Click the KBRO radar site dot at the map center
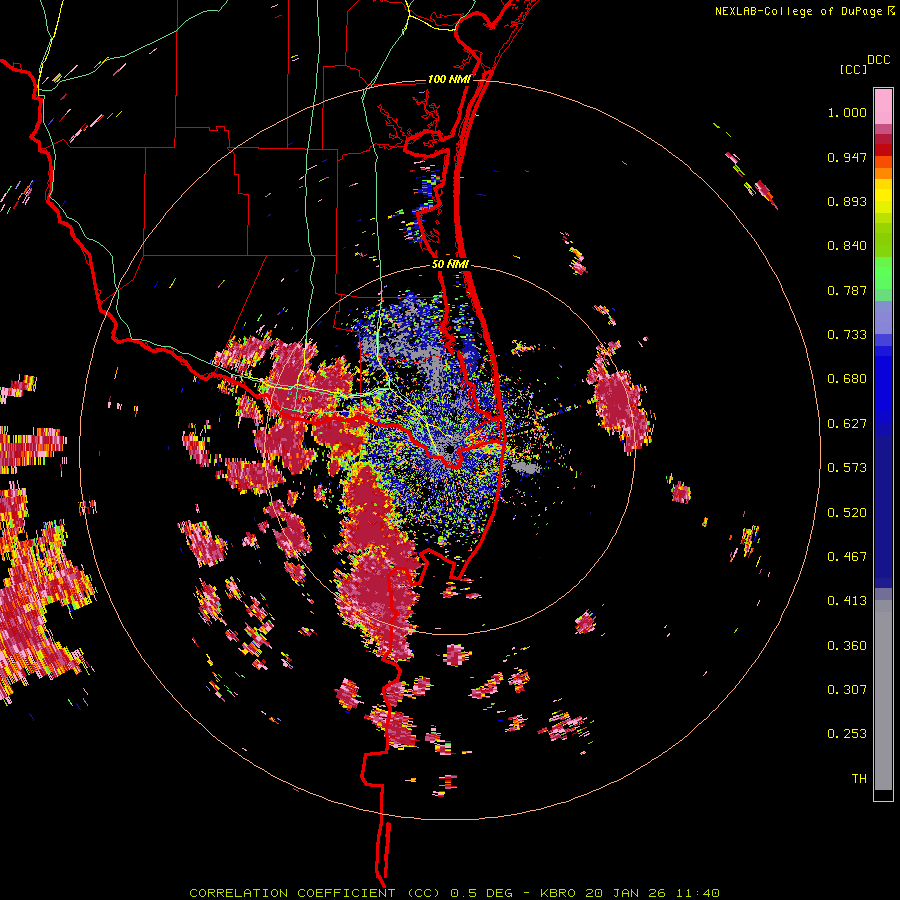 coord(449,449)
